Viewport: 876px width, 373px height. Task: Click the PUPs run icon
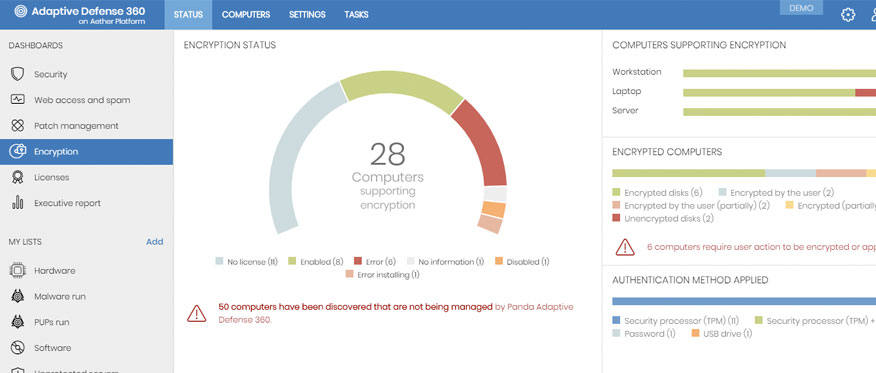(x=17, y=322)
